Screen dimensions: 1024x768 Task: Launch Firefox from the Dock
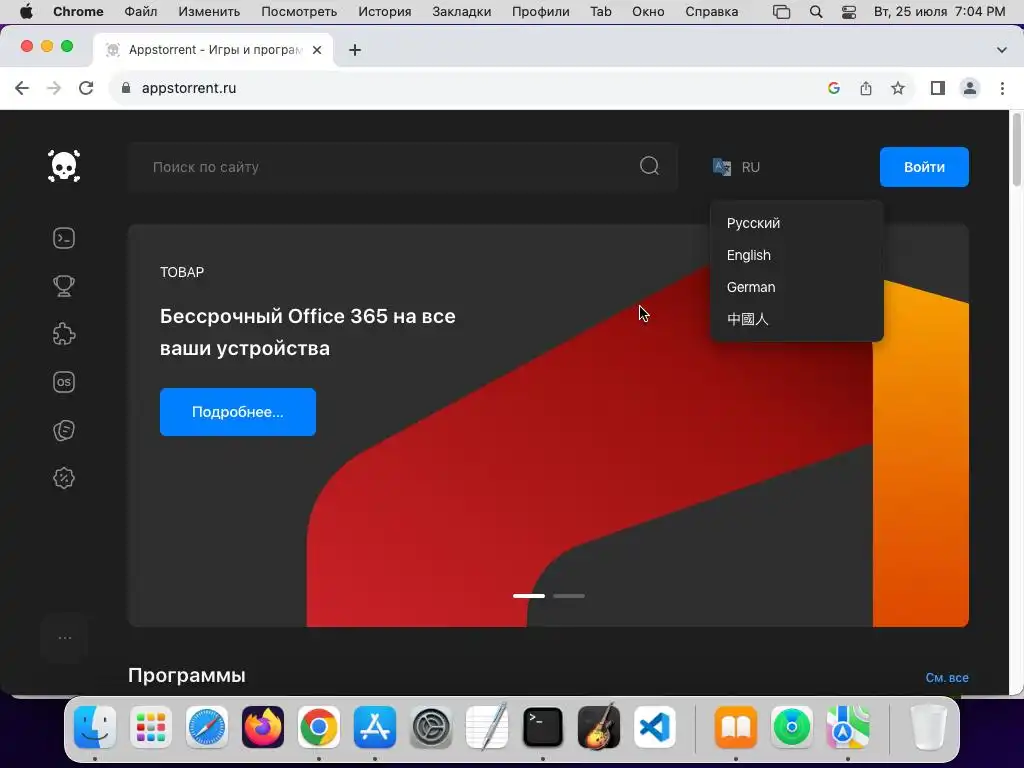tap(263, 727)
